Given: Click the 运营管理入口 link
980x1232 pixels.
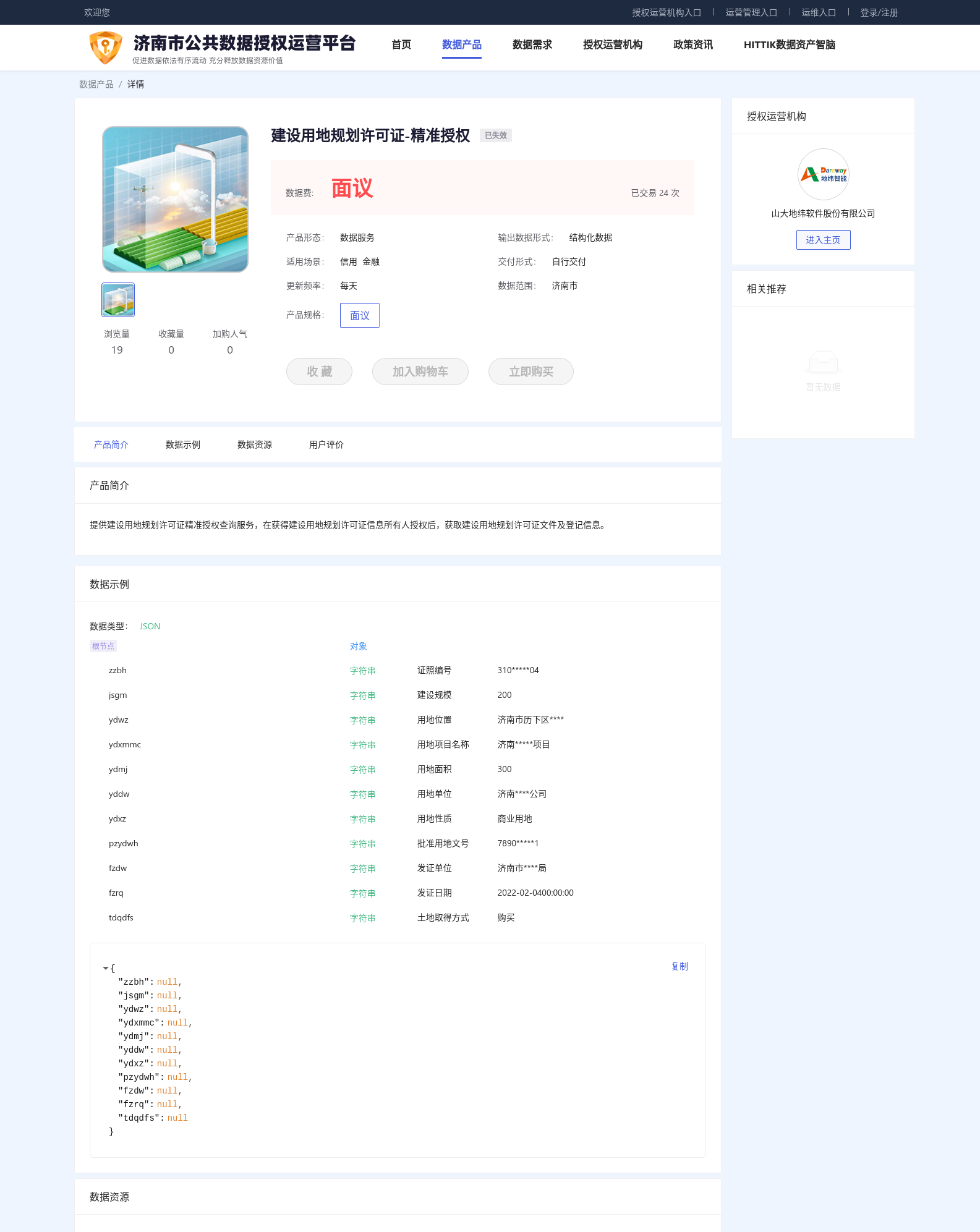Looking at the screenshot, I should click(751, 12).
